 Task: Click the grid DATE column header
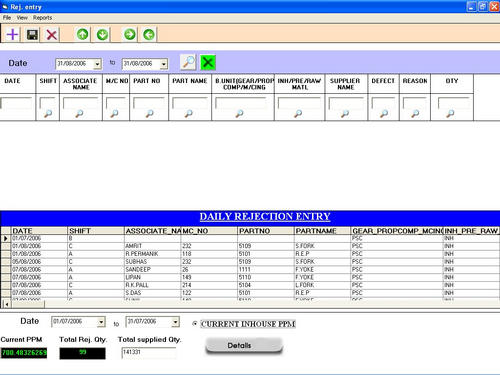(x=39, y=231)
